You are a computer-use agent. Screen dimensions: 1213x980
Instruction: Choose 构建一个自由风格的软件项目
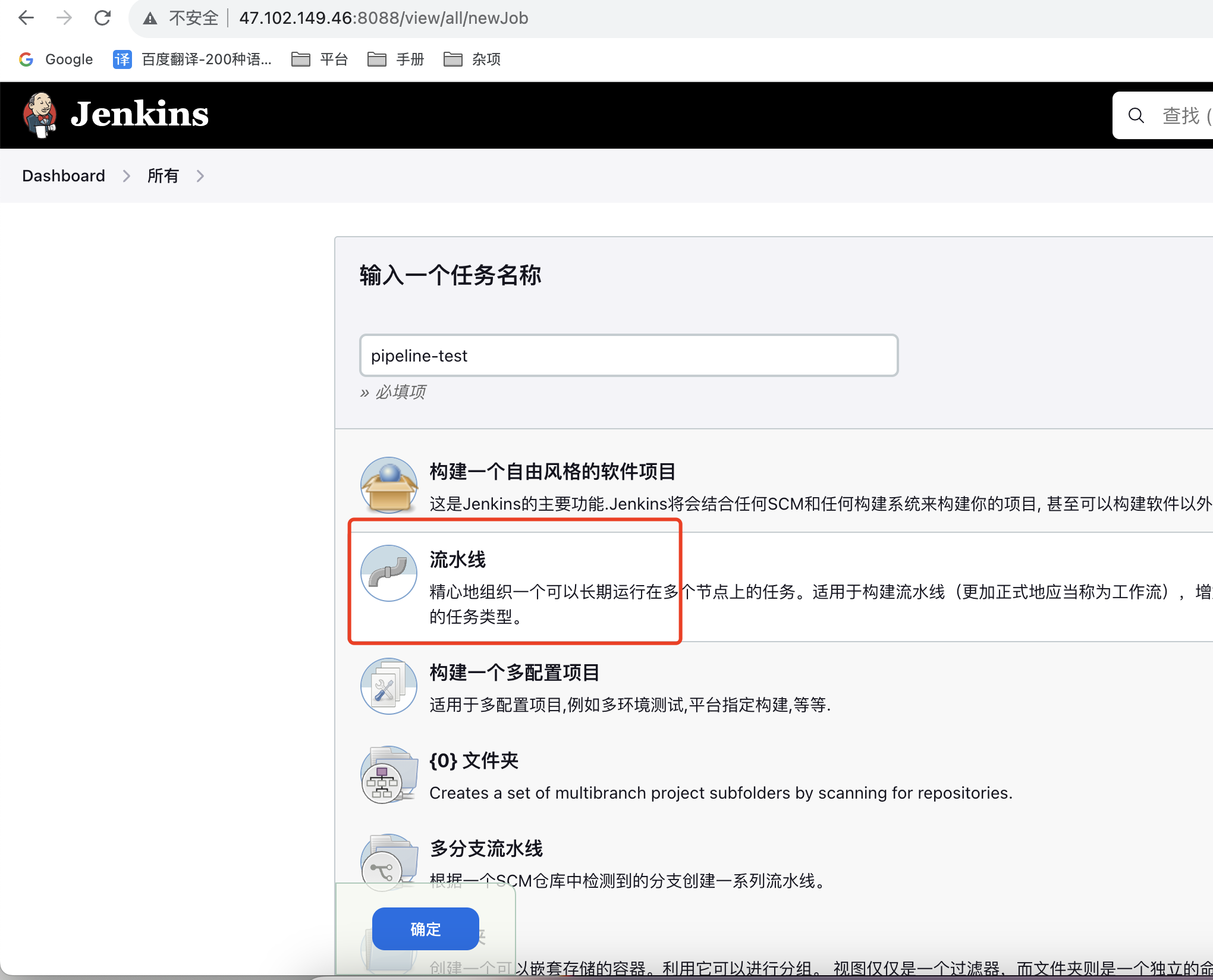pos(552,472)
